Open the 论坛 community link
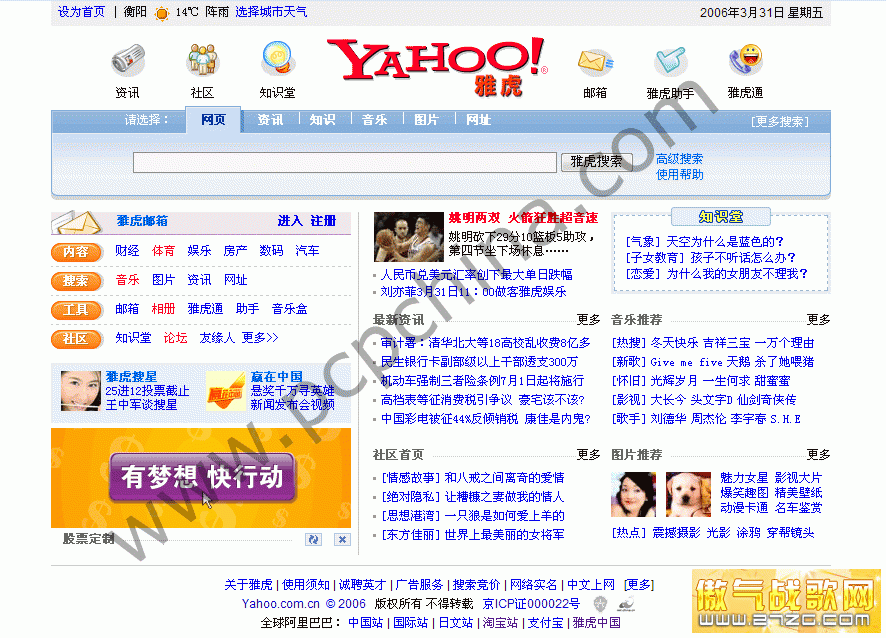Screen dimensions: 886x638 coord(175,338)
